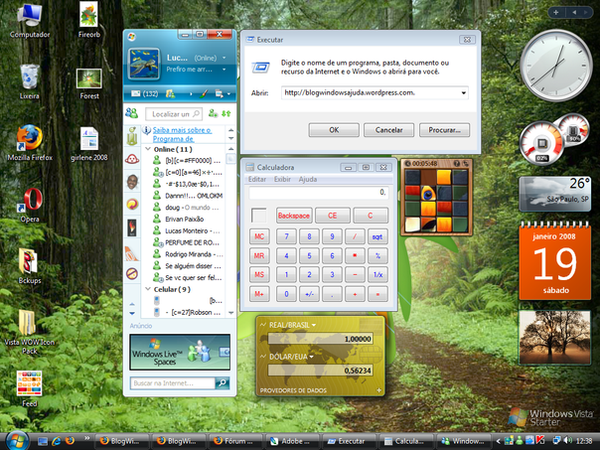Click the CE calculator button
The width and height of the screenshot is (600, 450).
[332, 215]
